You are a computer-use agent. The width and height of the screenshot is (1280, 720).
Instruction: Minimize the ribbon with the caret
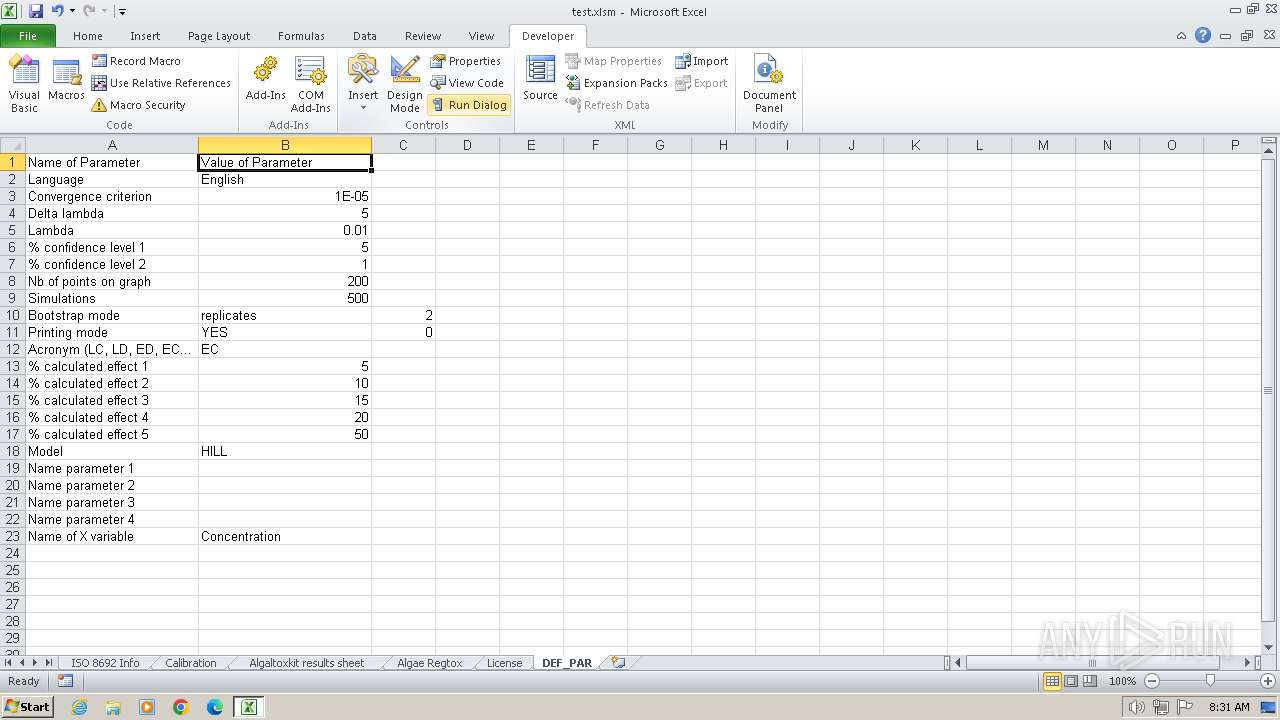point(1182,35)
